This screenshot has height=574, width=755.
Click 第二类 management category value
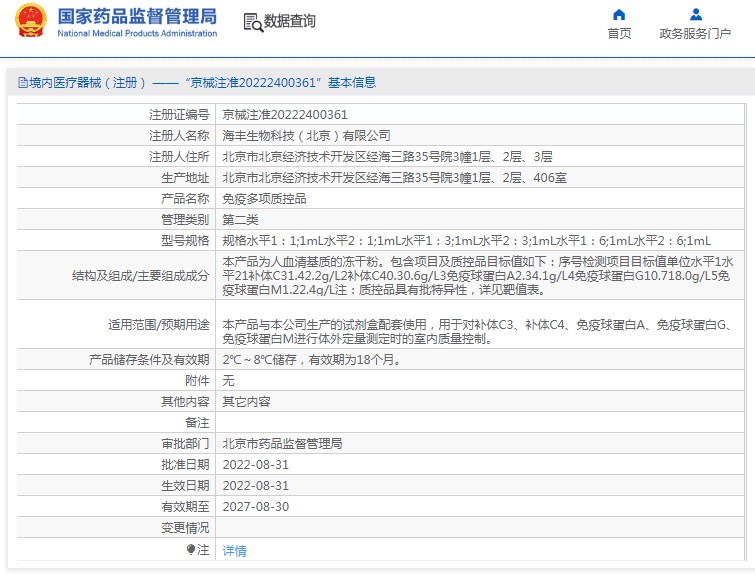pos(240,220)
